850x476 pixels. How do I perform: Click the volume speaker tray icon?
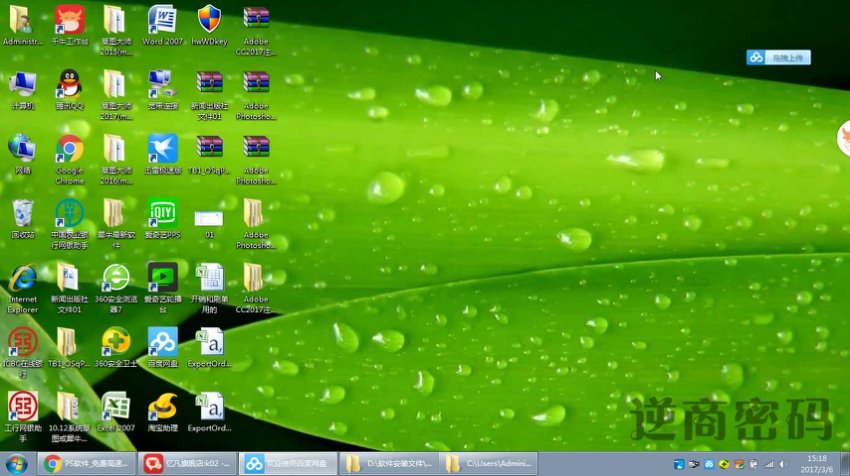pos(783,464)
